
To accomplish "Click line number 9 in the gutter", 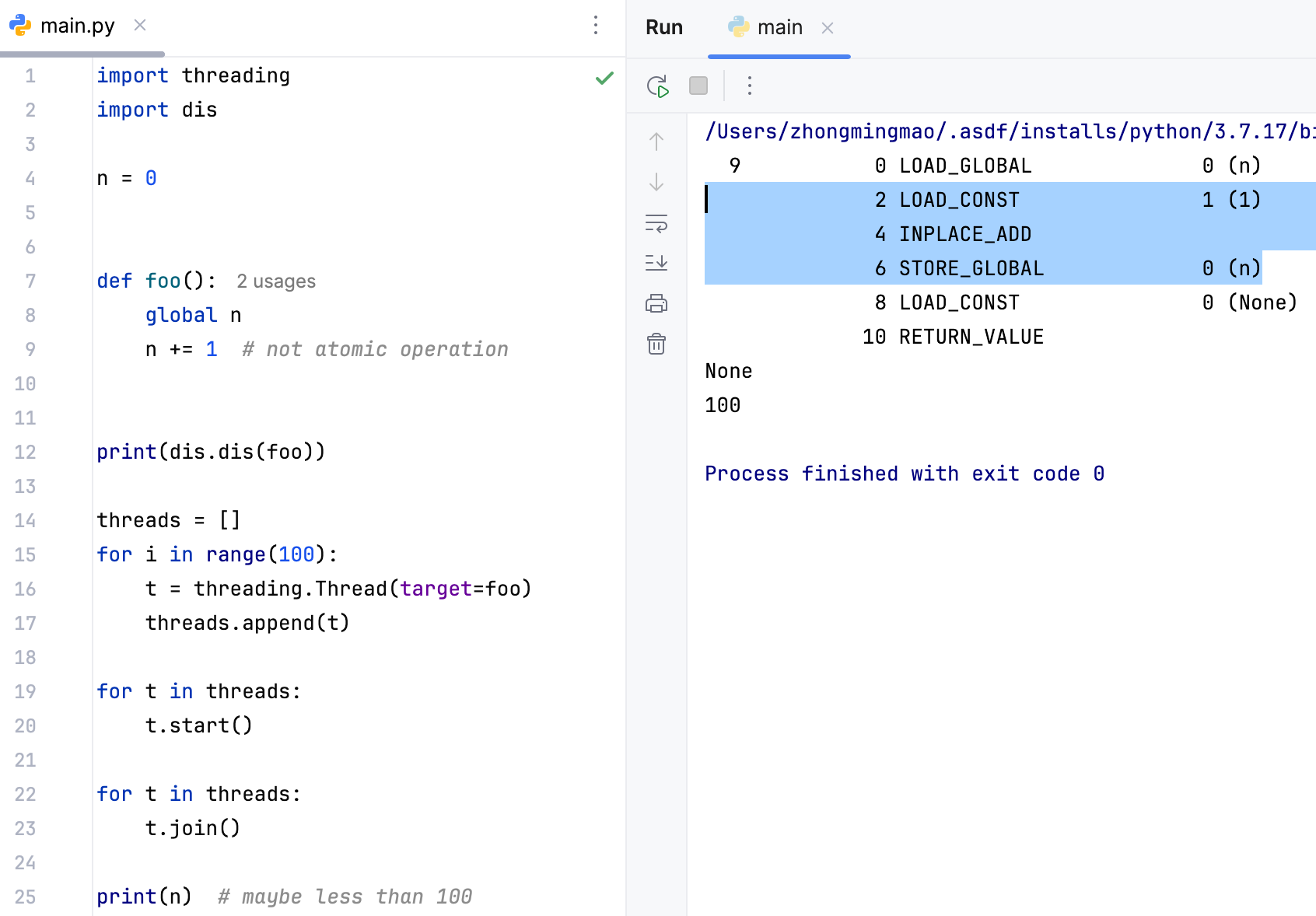I will [x=30, y=350].
